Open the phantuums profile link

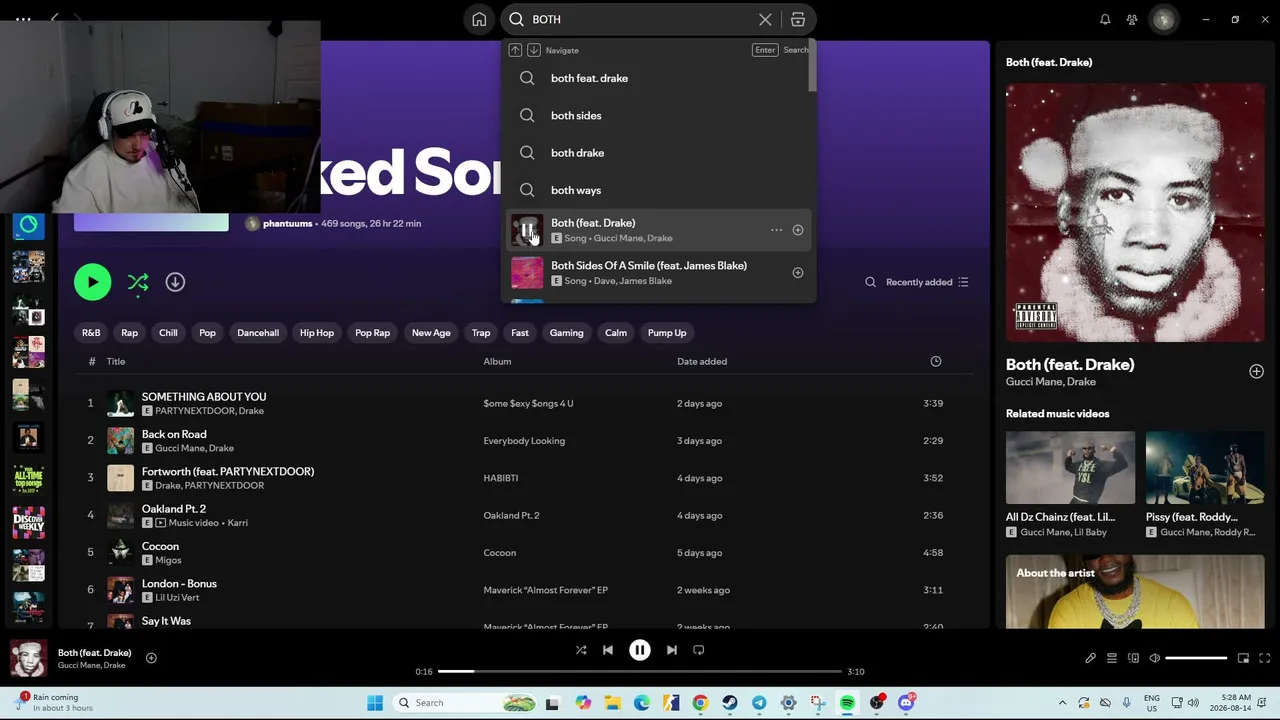288,223
